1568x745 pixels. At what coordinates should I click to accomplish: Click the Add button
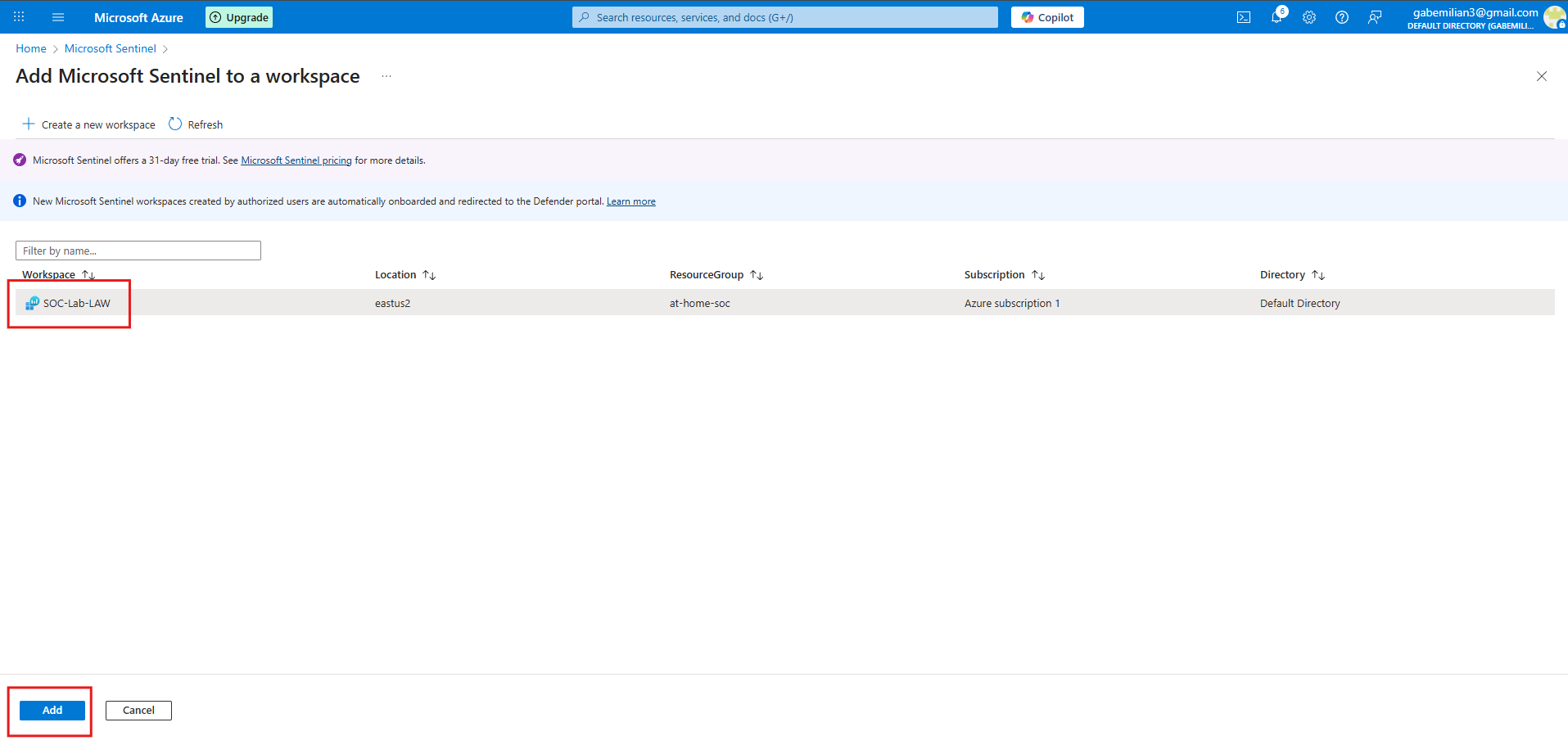coord(52,711)
